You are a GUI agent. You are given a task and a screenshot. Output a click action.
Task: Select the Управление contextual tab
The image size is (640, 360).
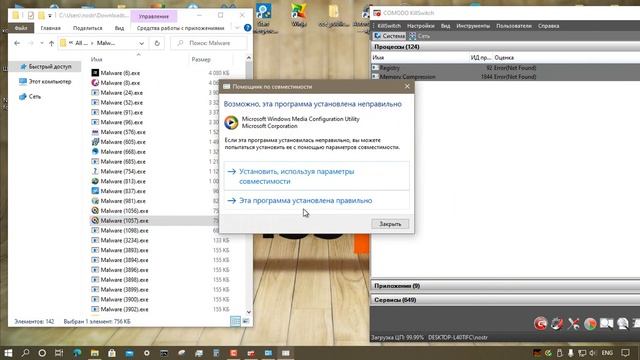153,16
